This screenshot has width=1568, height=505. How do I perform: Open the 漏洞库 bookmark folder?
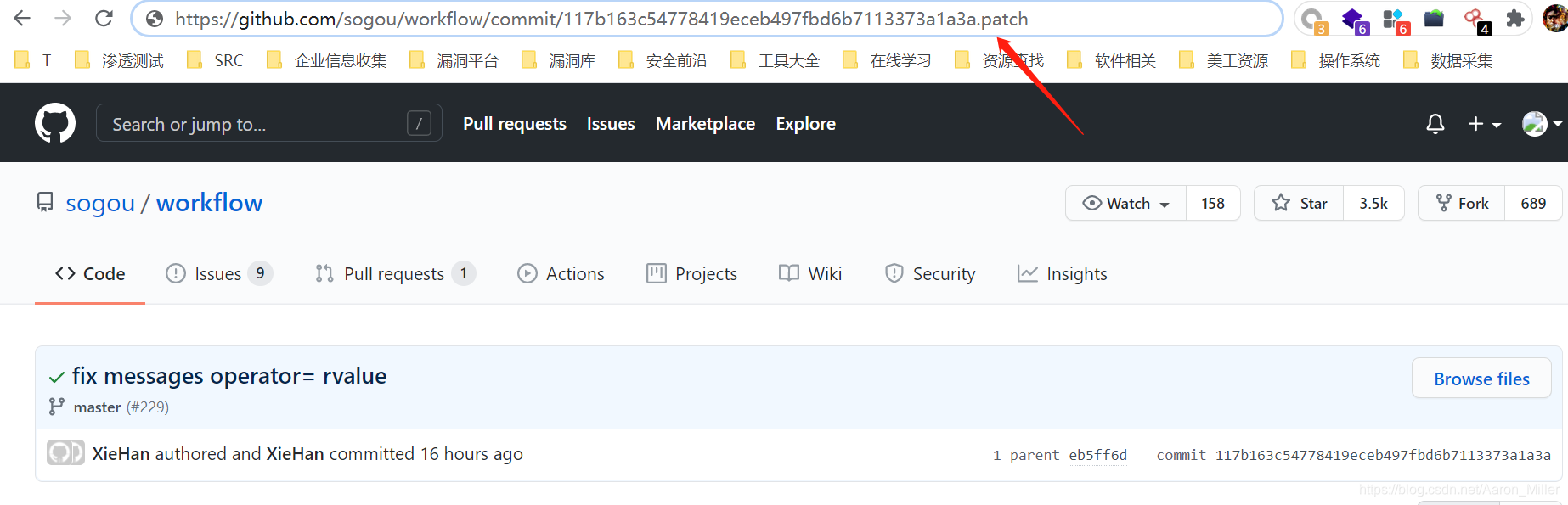[558, 60]
